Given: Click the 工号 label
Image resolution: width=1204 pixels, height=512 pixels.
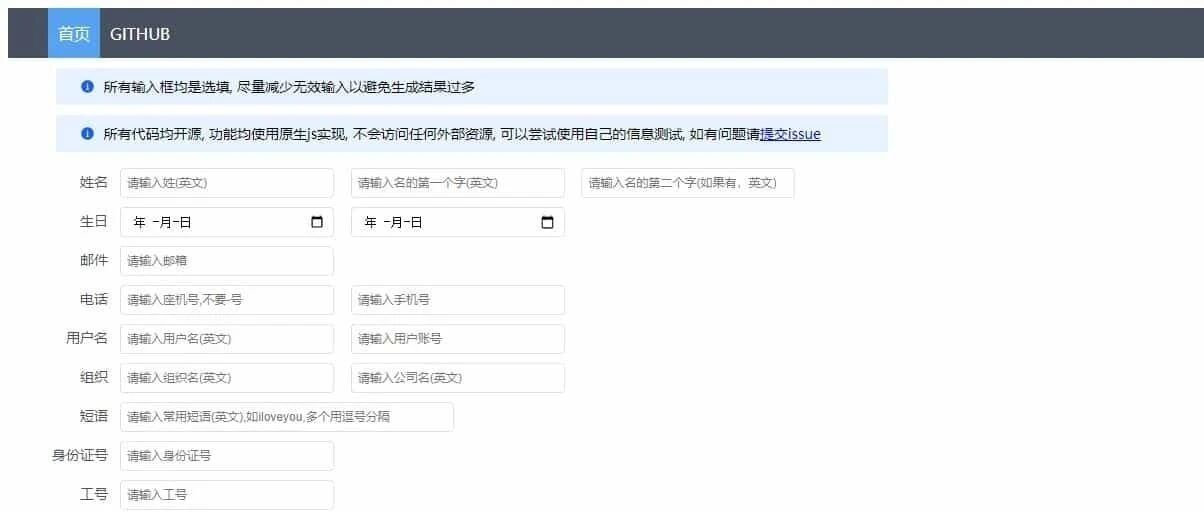Looking at the screenshot, I should [94, 495].
